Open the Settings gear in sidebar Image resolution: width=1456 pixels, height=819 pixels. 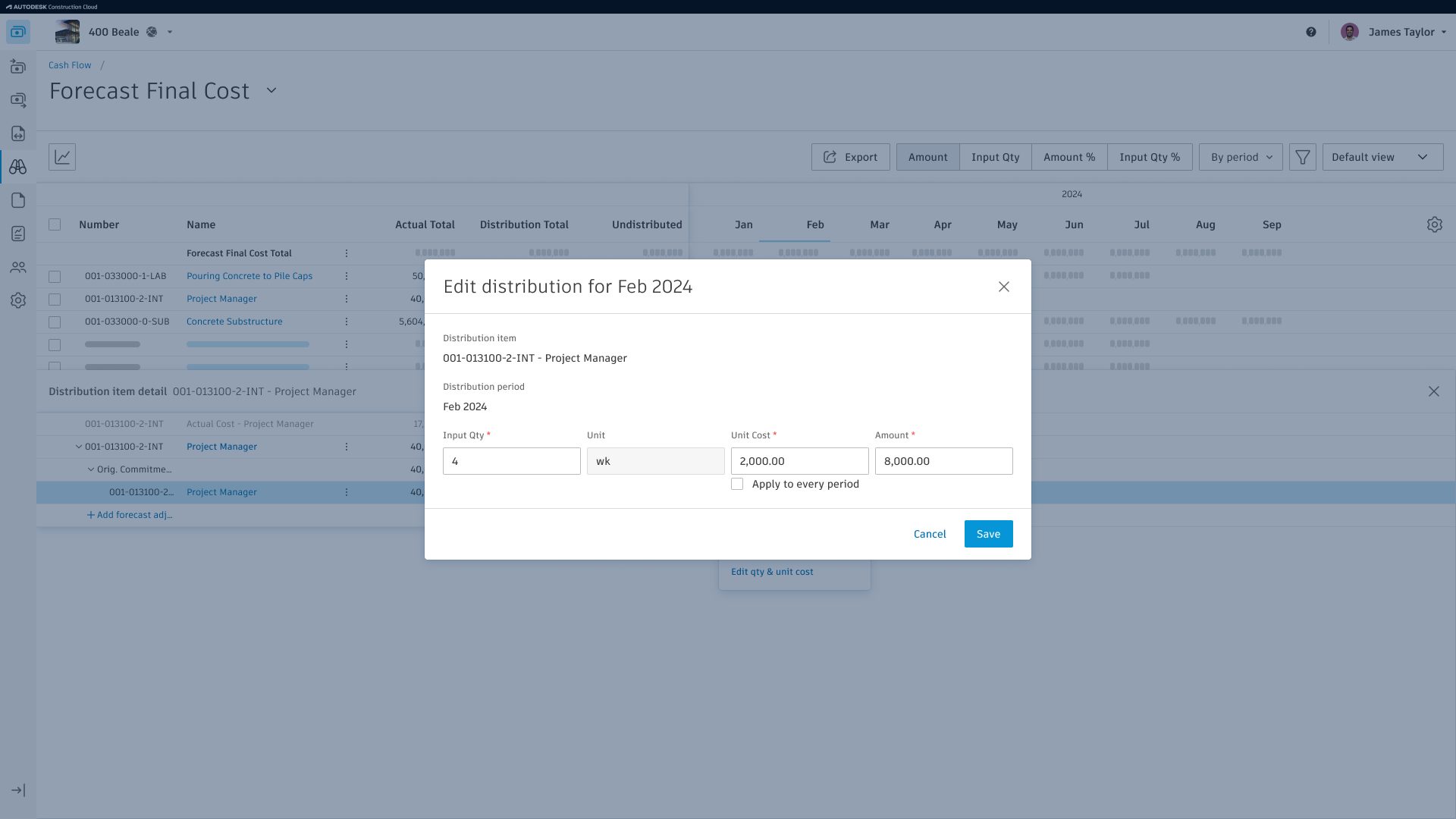(18, 300)
